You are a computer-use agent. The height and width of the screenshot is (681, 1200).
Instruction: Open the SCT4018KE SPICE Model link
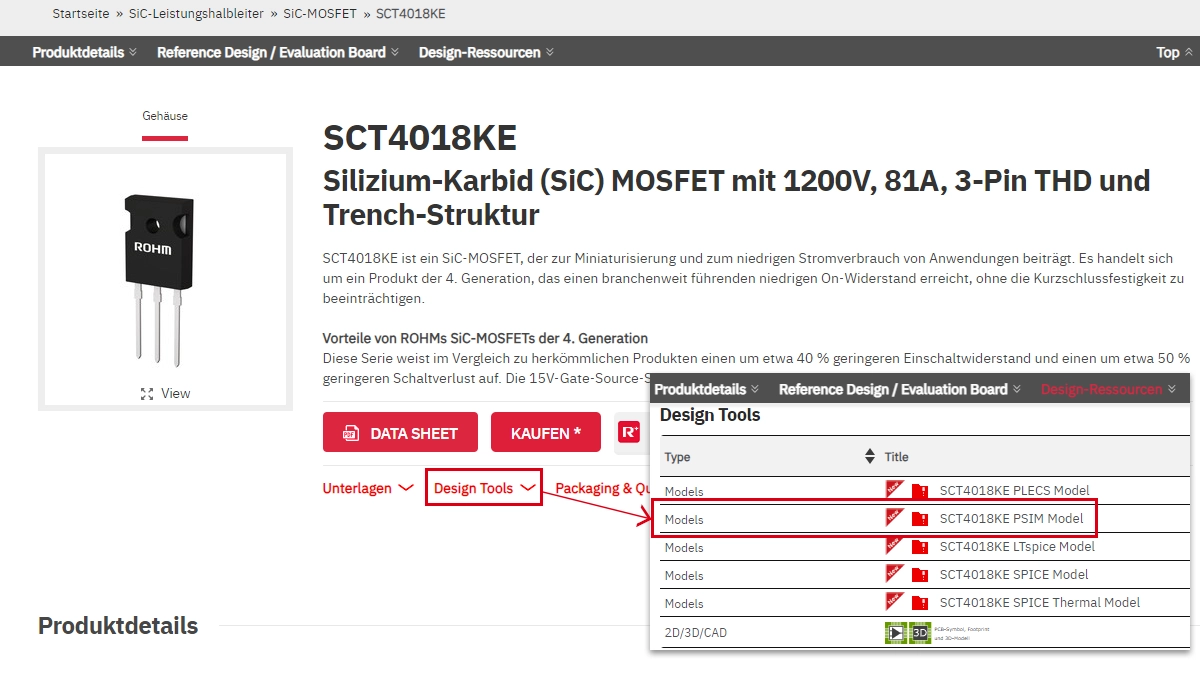coord(1014,575)
